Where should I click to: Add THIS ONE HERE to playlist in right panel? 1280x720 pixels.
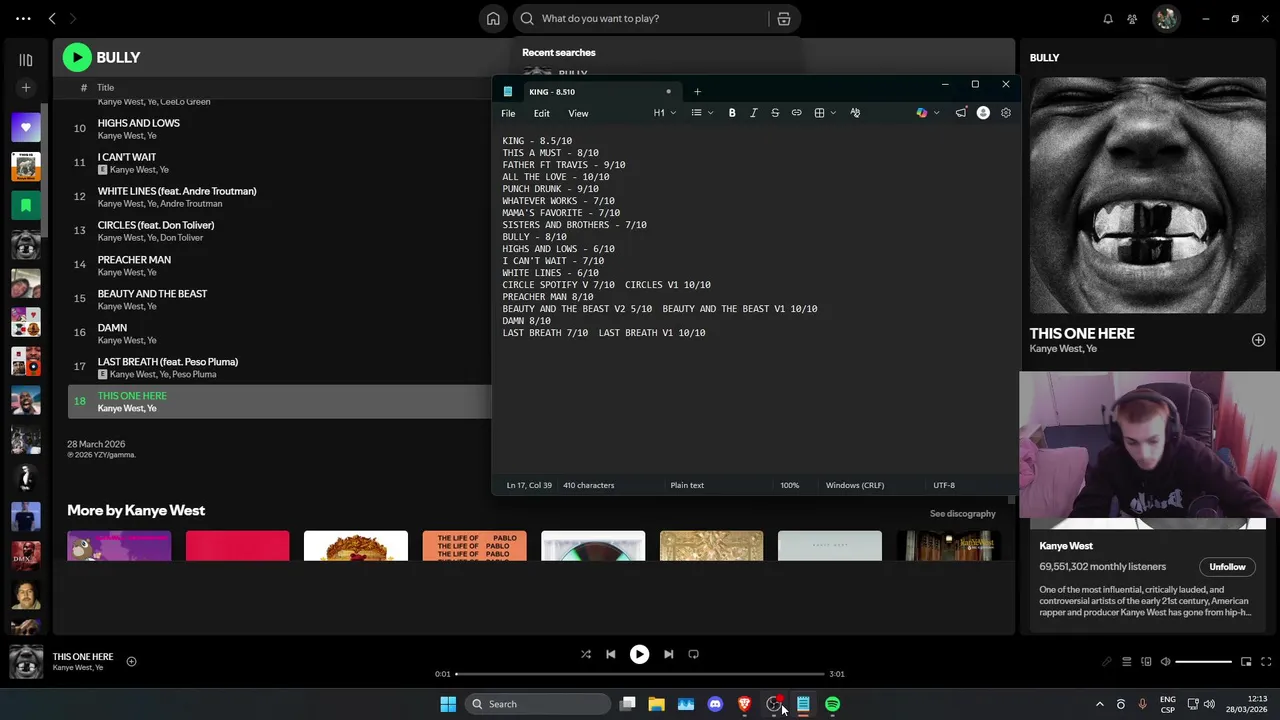[1258, 340]
